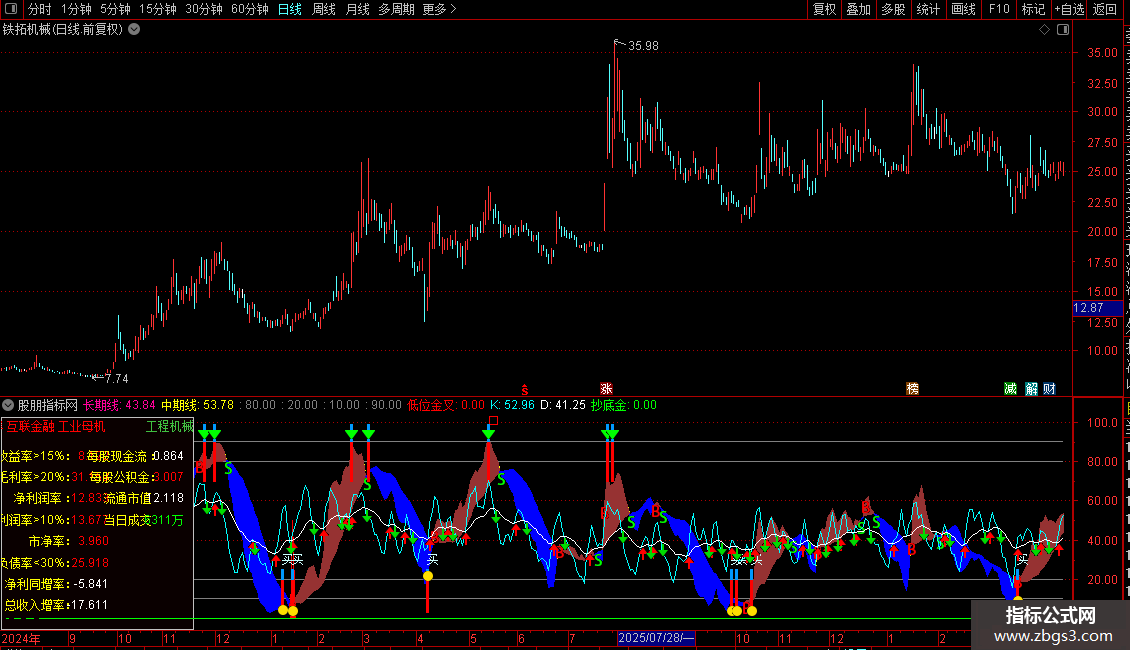Click the 100.0 indicator axis label
1130x650 pixels.
(x=1103, y=423)
